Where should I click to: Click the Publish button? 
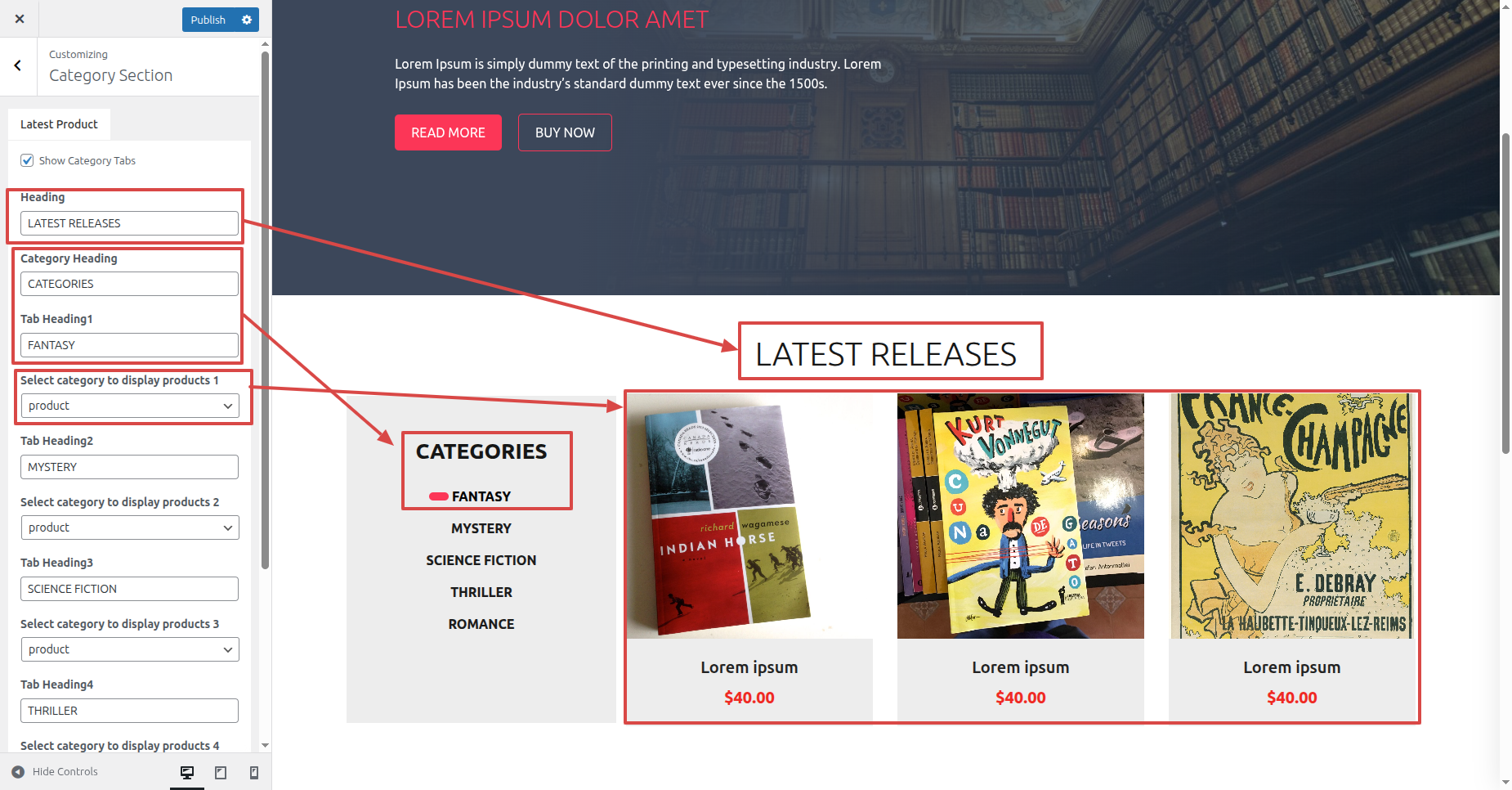208,20
